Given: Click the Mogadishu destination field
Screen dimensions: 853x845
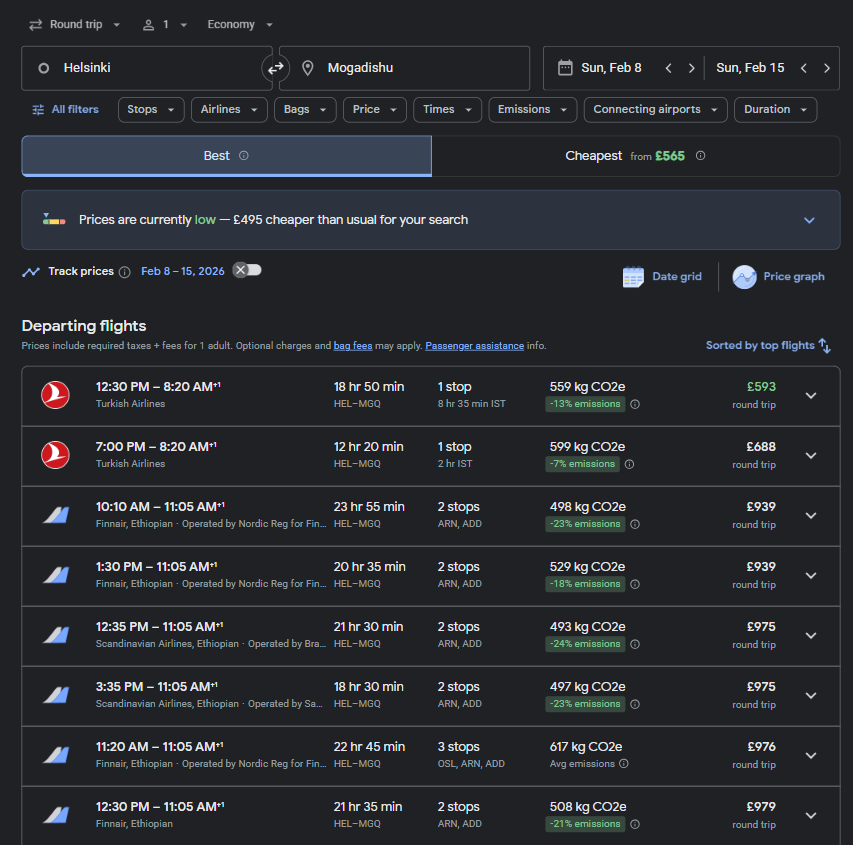Looking at the screenshot, I should point(404,68).
